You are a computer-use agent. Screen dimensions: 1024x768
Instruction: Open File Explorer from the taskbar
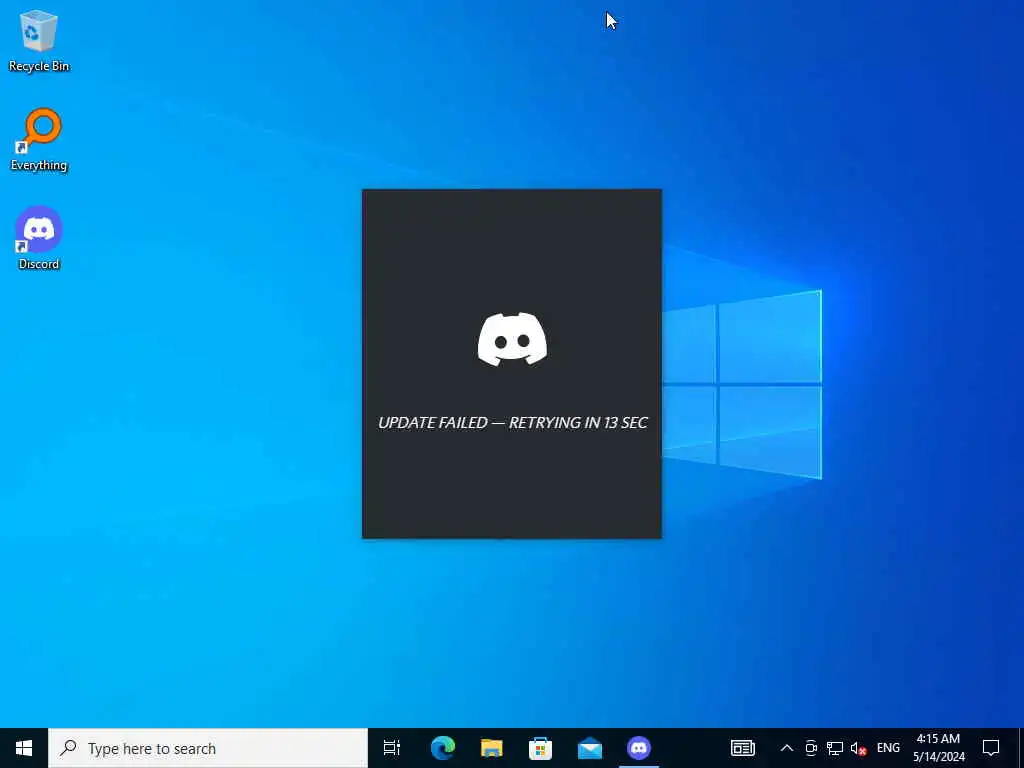491,748
